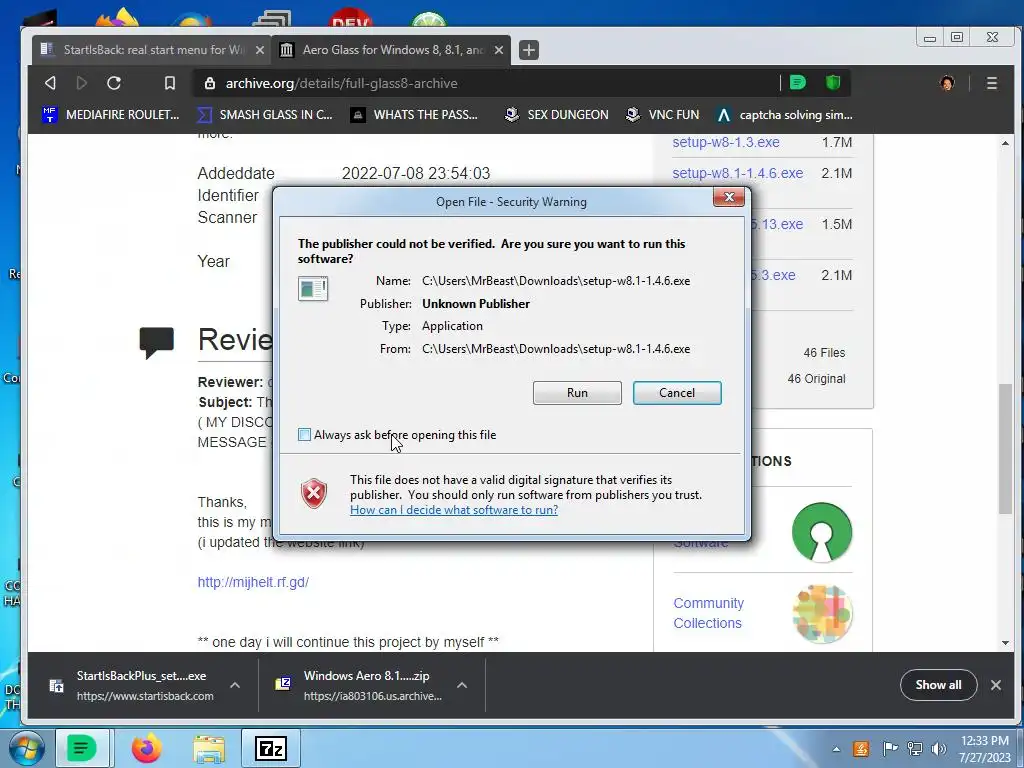Image resolution: width=1024 pixels, height=768 pixels.
Task: Click the bookmark page icon
Action: [x=170, y=83]
